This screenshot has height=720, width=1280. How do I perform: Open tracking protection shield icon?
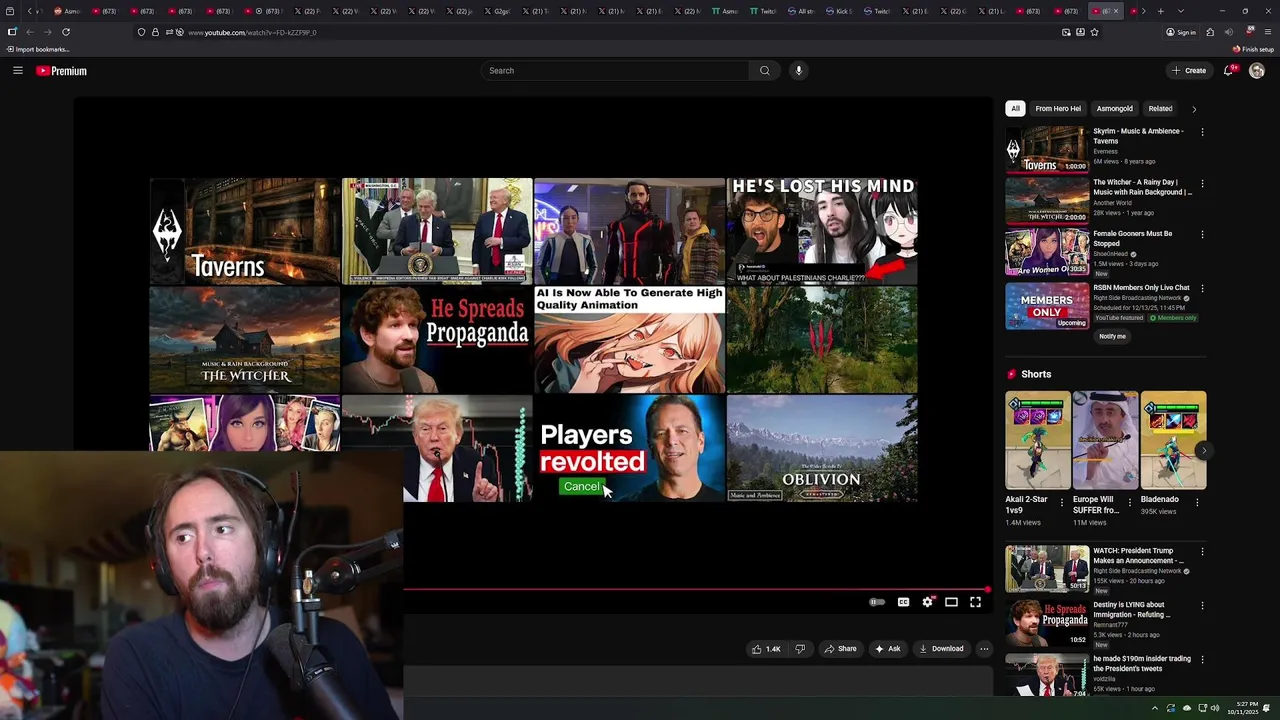click(141, 32)
